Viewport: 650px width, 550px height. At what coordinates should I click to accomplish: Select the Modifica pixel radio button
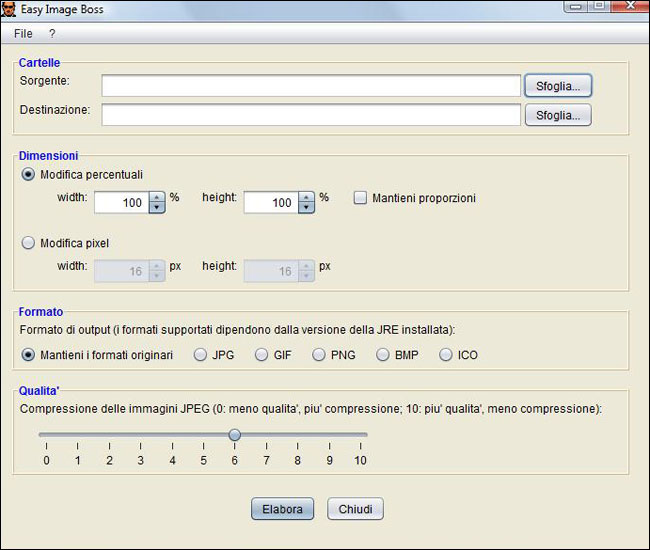click(x=28, y=243)
